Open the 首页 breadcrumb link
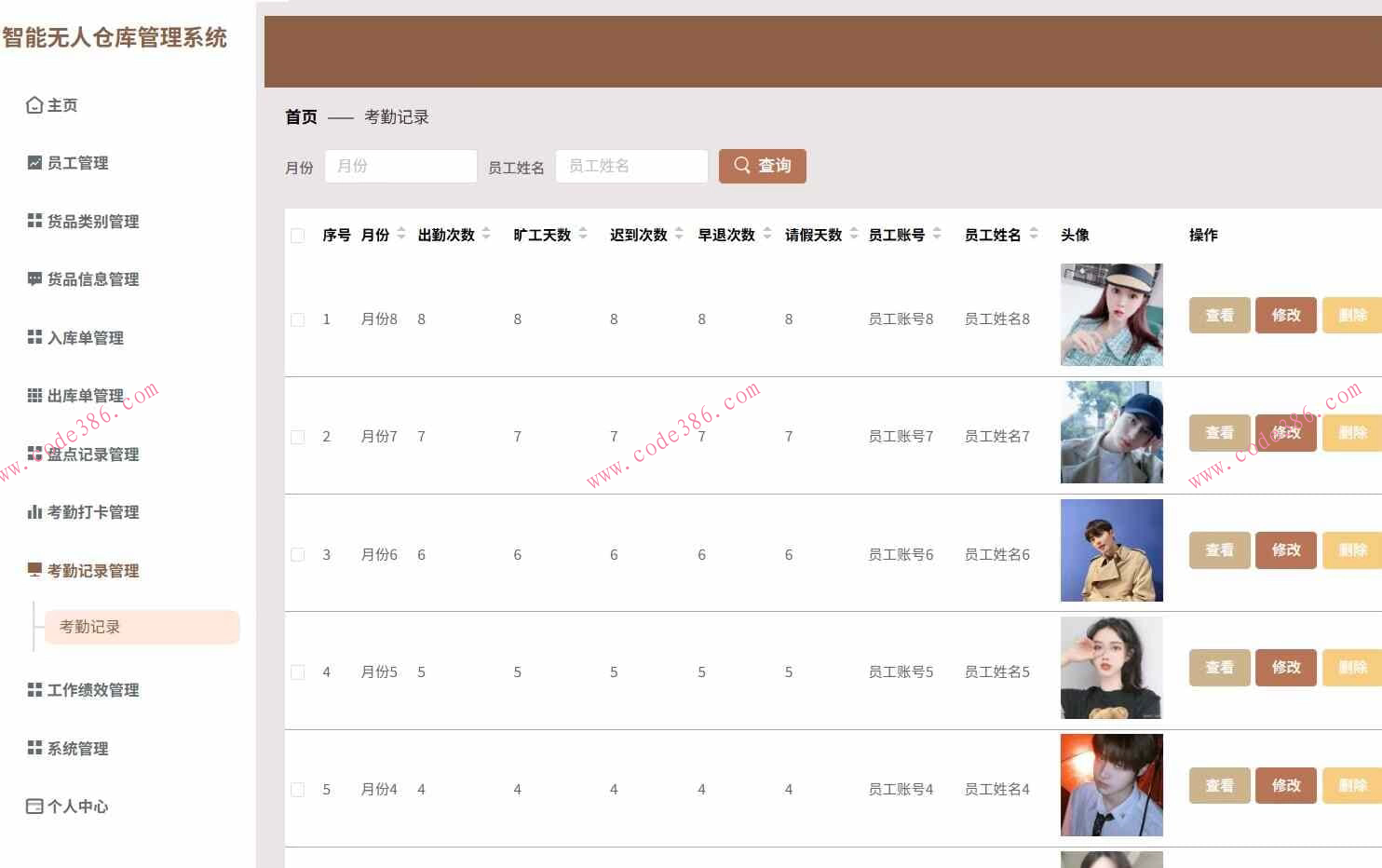This screenshot has width=1382, height=868. click(300, 116)
